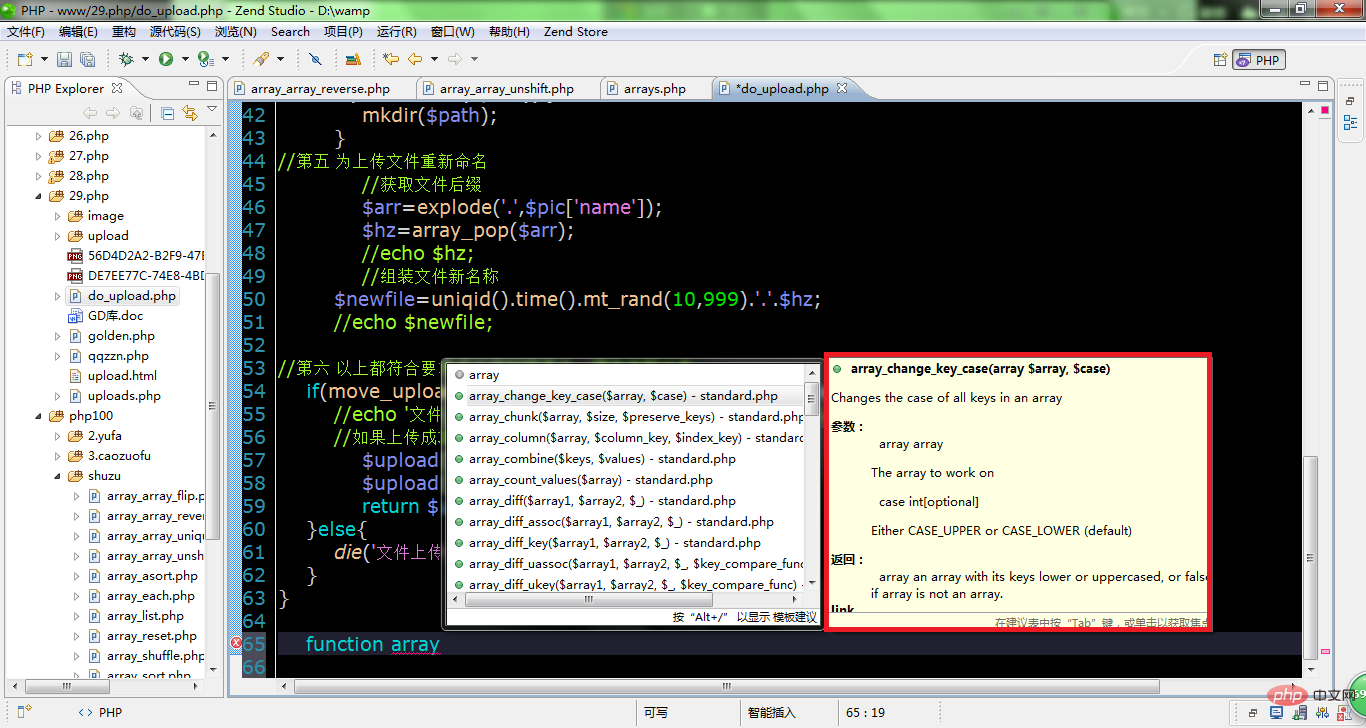Expand the image folder in tree
The image size is (1366, 728).
(x=58, y=216)
